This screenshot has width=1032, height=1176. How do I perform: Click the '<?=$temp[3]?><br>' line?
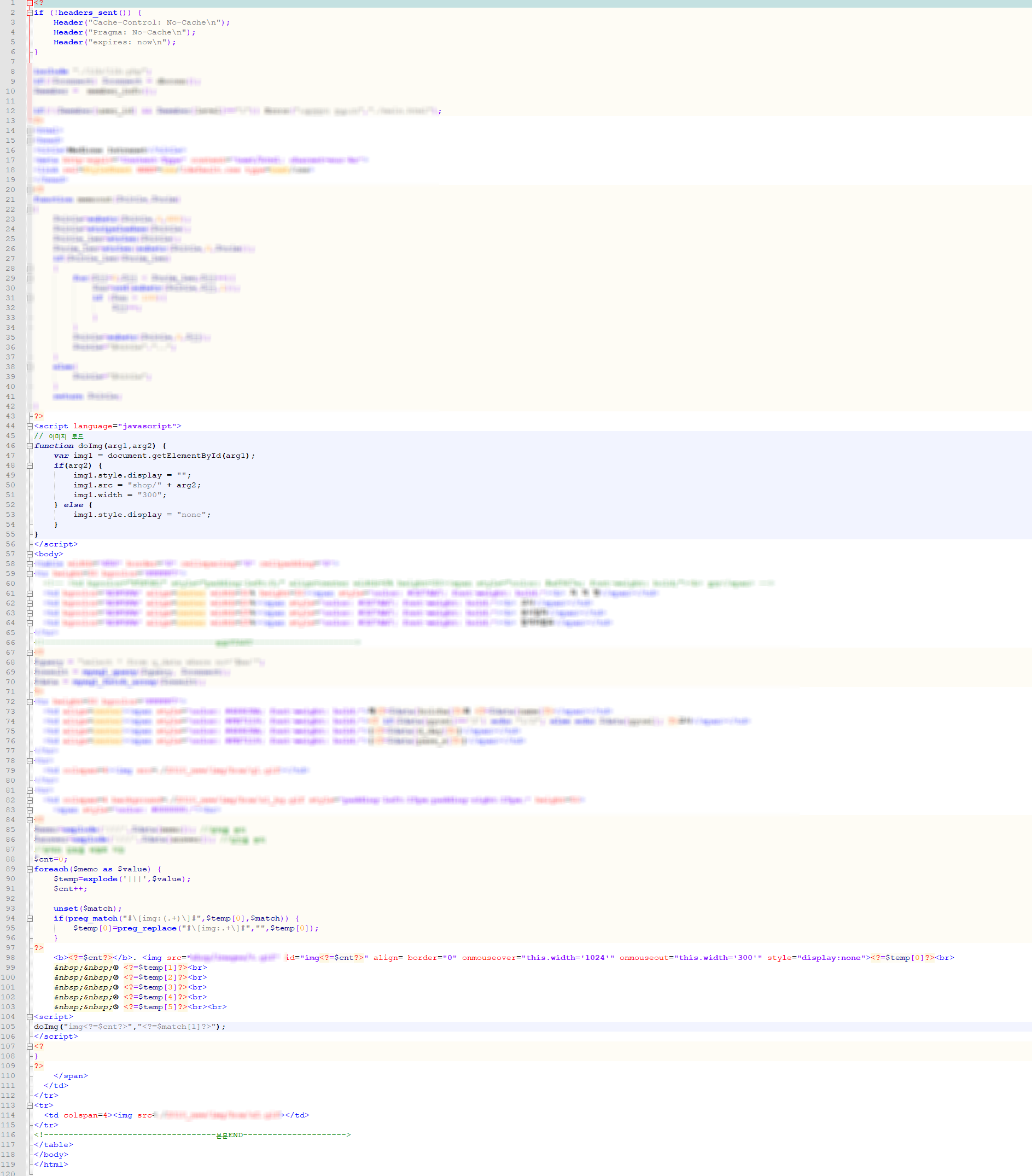pyautogui.click(x=131, y=987)
